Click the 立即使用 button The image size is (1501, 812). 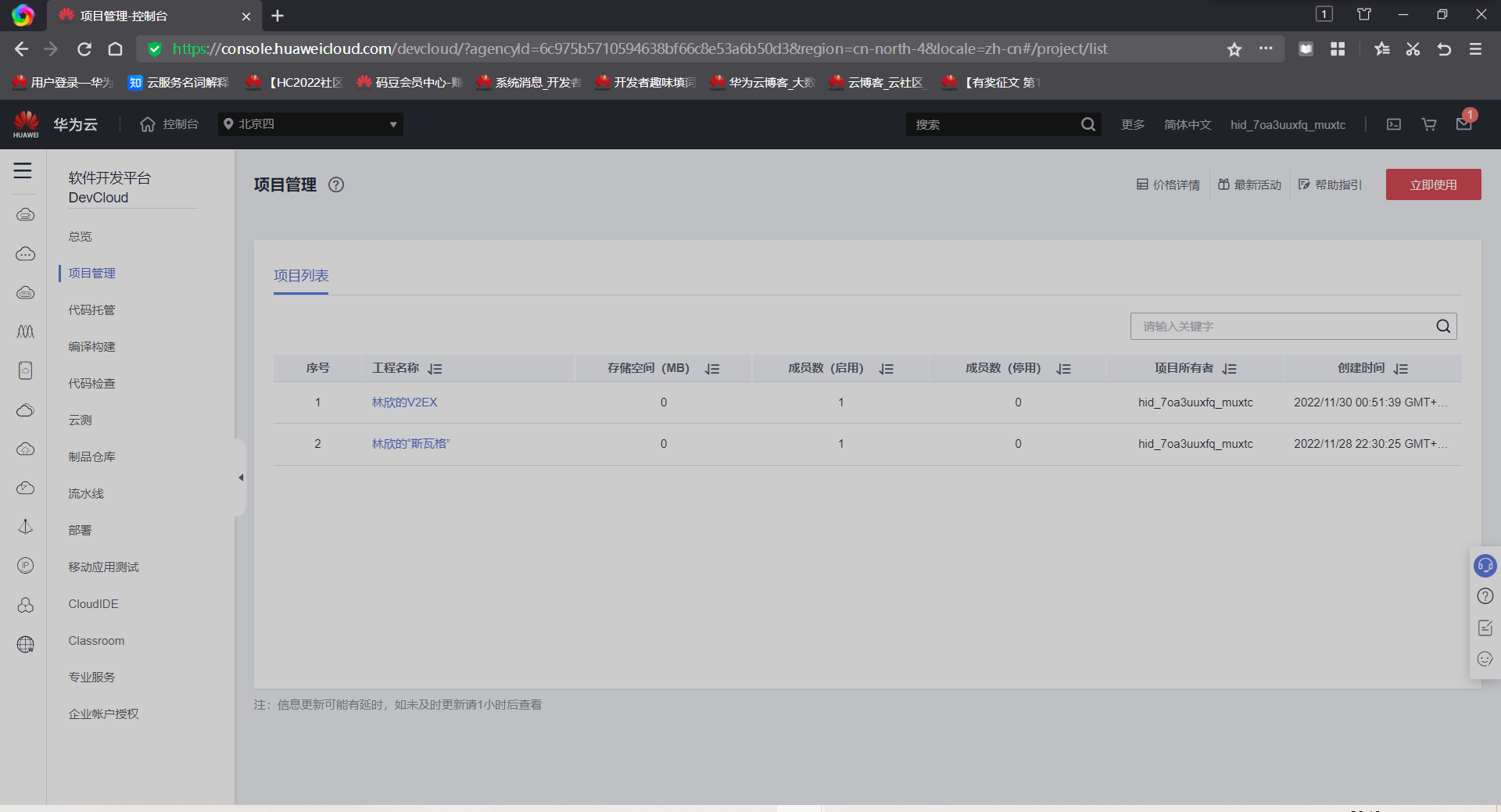click(1433, 184)
